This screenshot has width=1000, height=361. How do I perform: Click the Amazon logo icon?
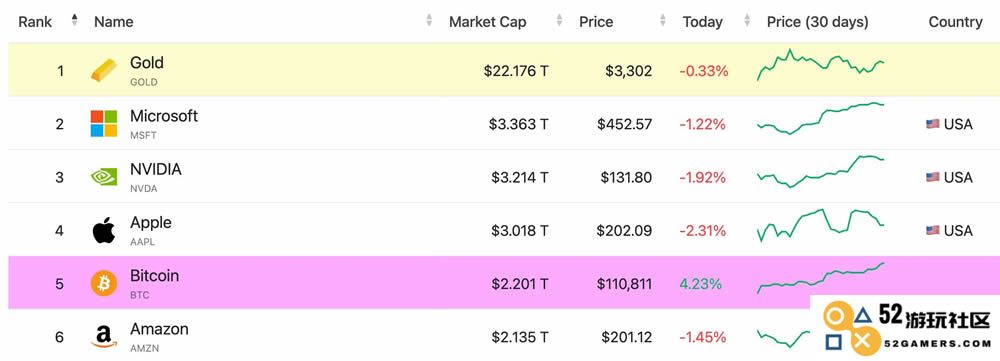104,337
